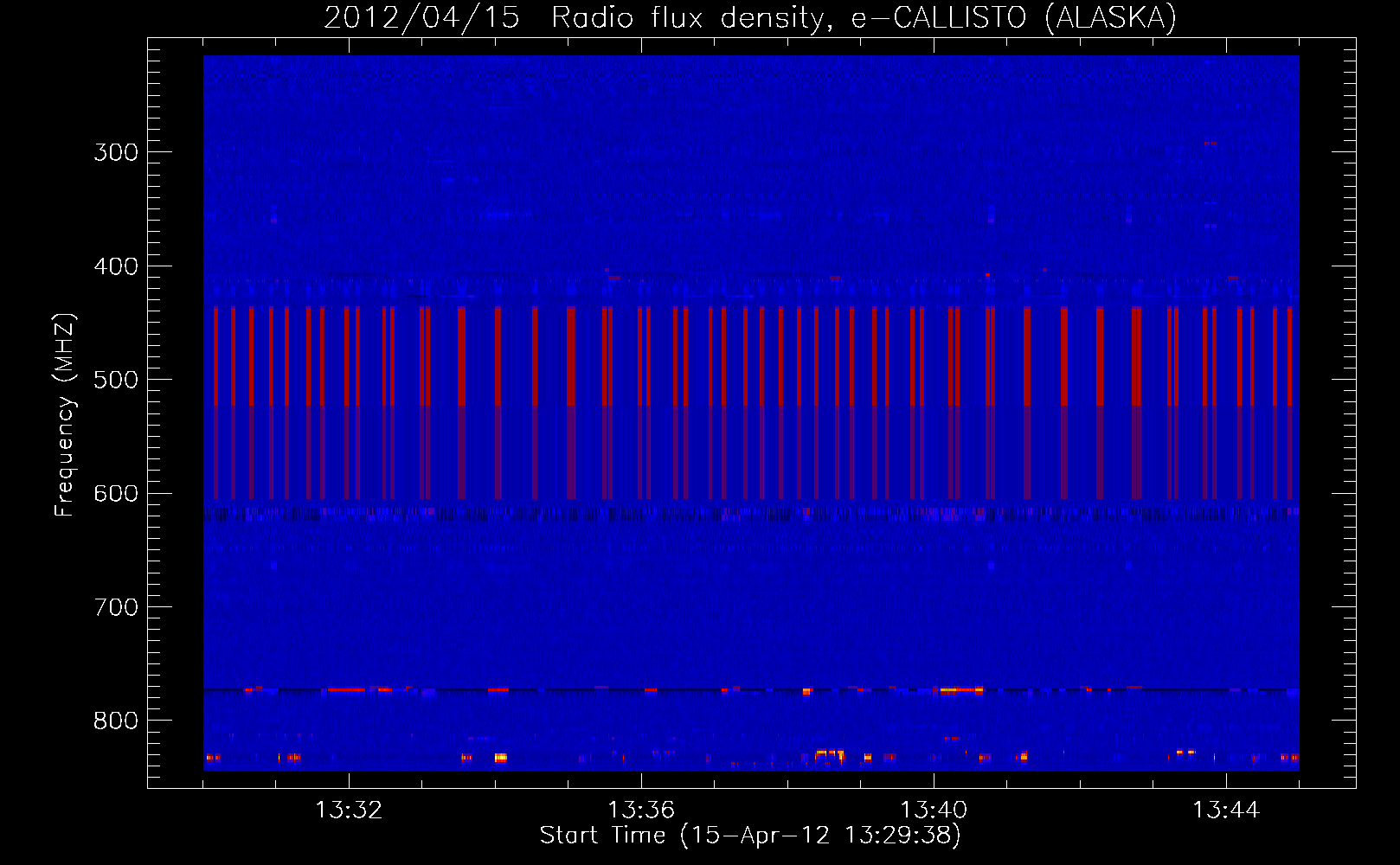The image size is (1400, 865).
Task: Click the 500 frequency axis label
Action: pyautogui.click(x=116, y=380)
